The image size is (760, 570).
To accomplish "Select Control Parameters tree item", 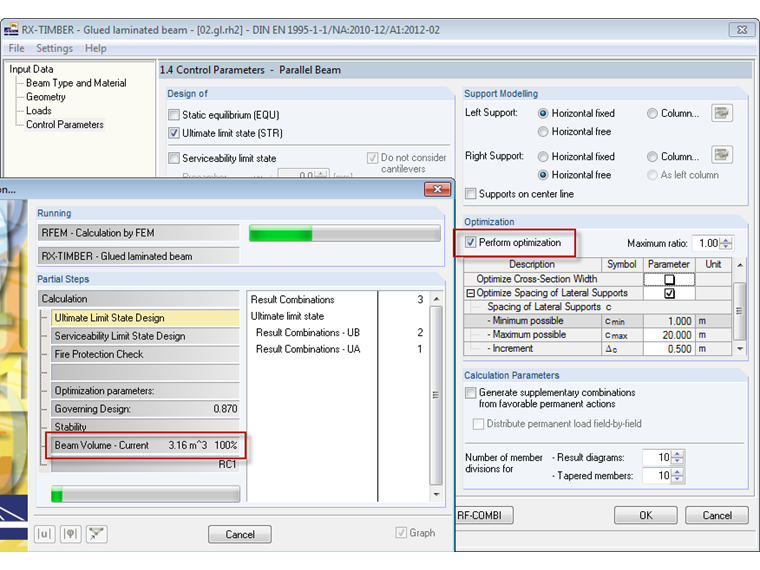I will (x=65, y=125).
